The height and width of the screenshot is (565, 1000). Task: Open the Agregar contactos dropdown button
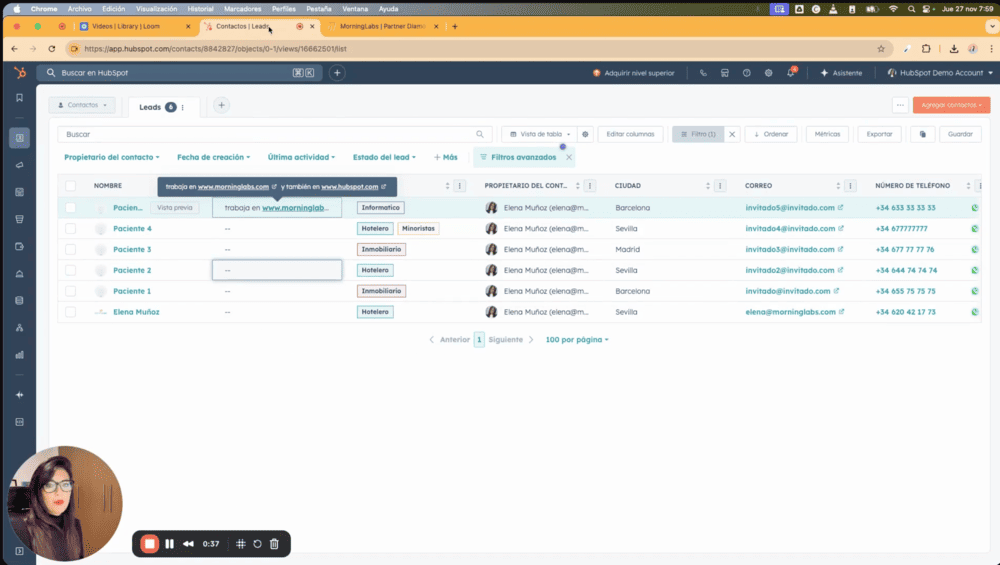(x=951, y=105)
